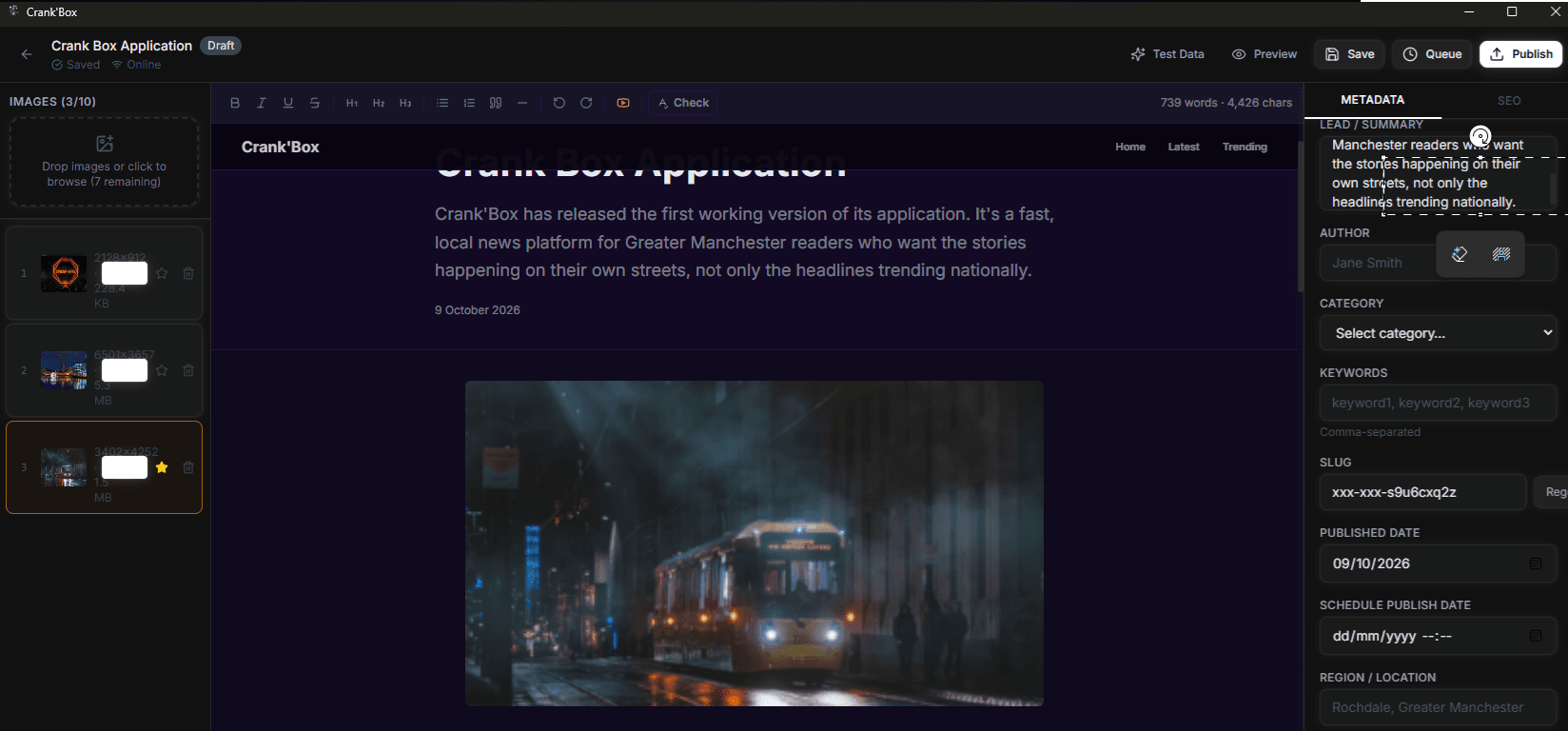Viewport: 1568px width, 731px height.
Task: Open the Schedule Publish Date calendar picker
Action: point(1536,636)
